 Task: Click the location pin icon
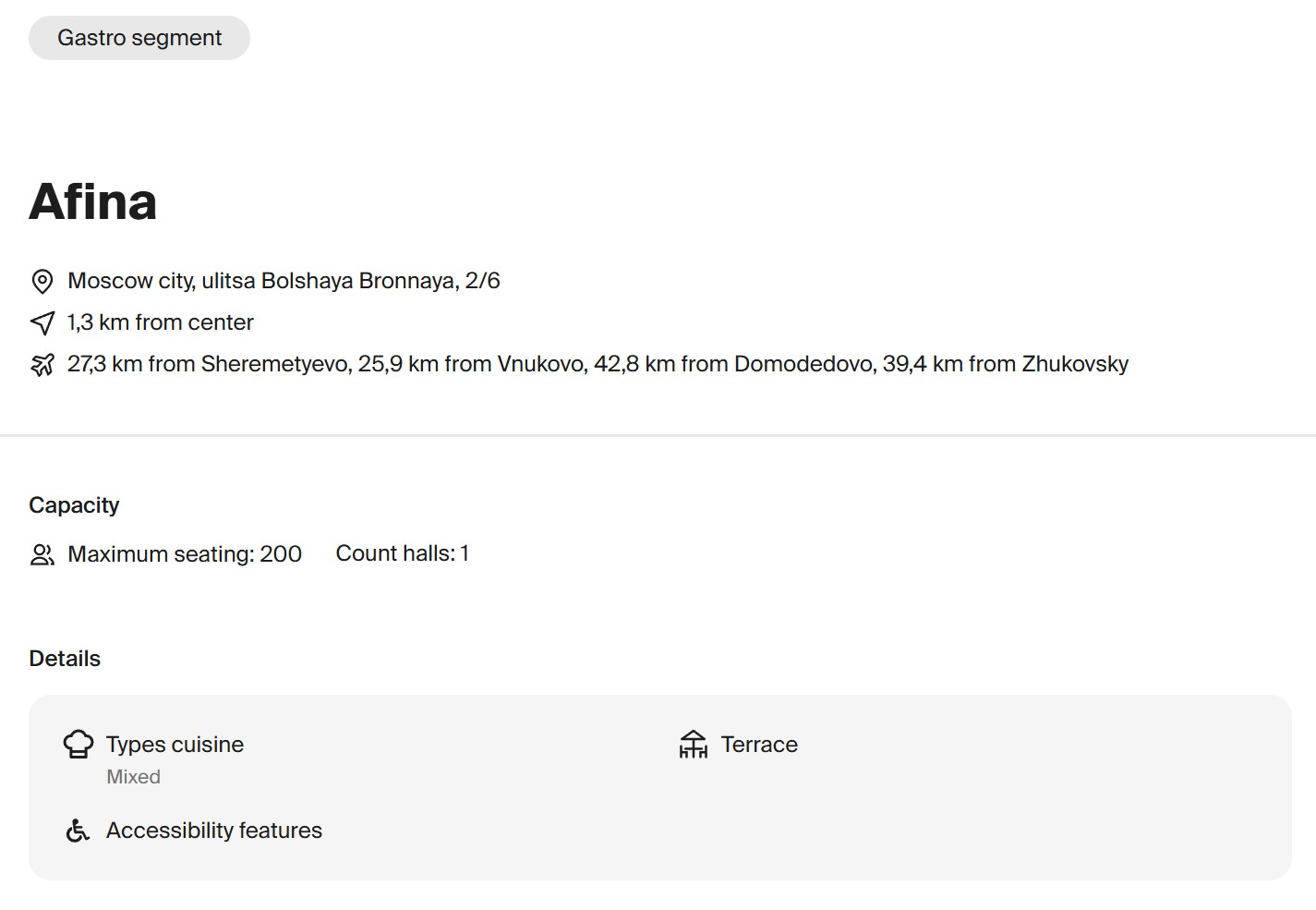pos(42,281)
